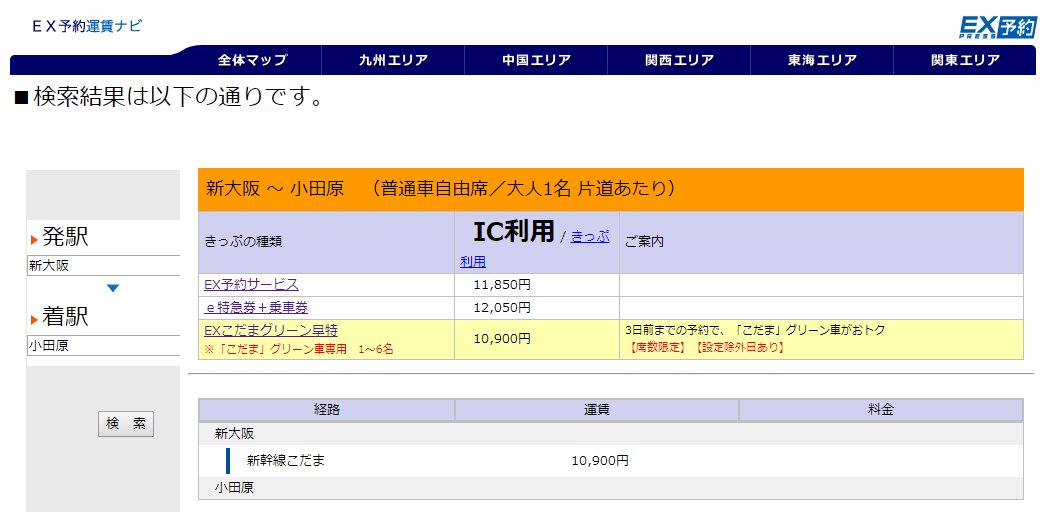Click the red 「こだま」グリーン車専用 note

299,349
